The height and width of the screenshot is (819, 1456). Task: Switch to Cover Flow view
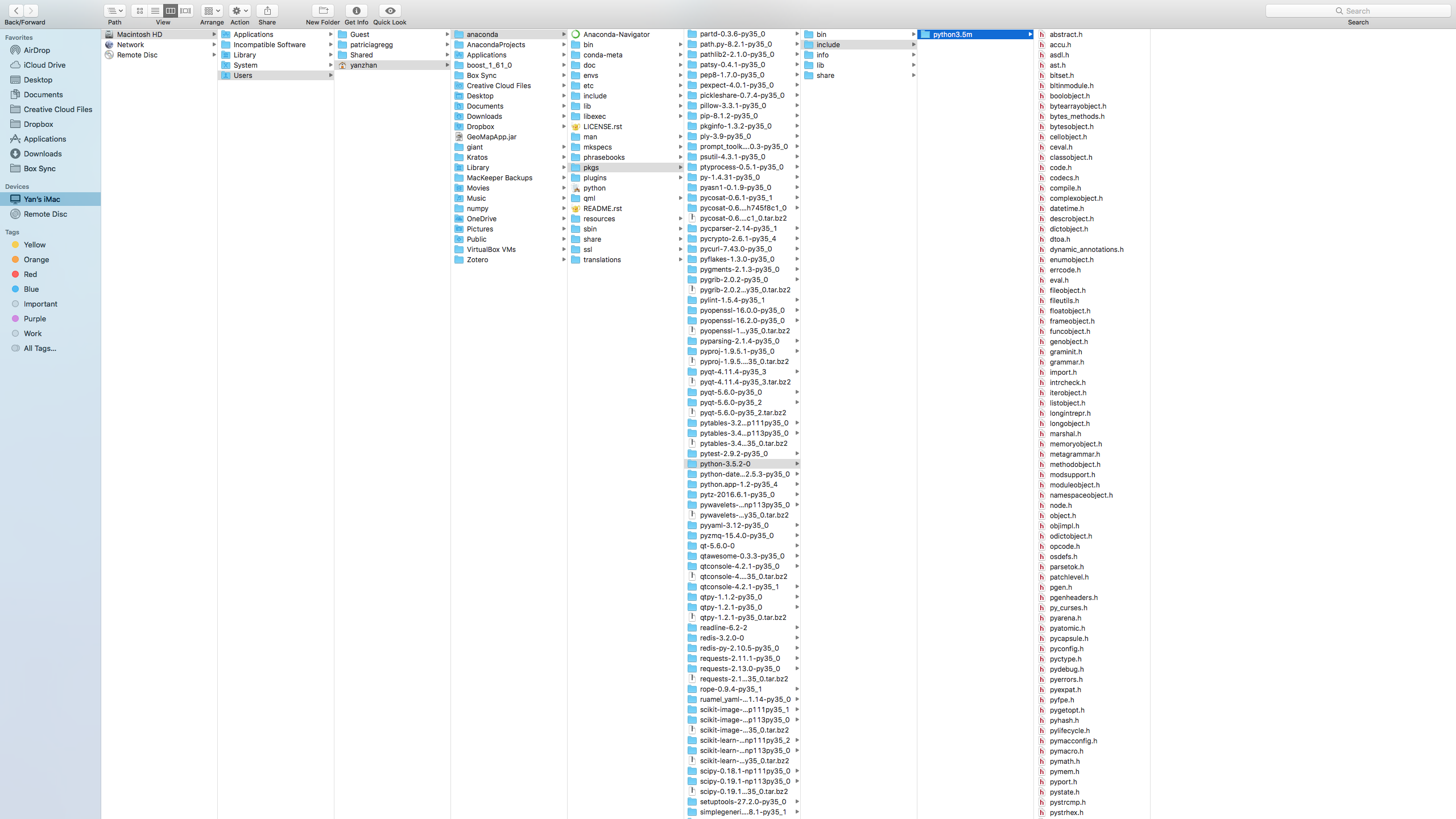click(185, 11)
